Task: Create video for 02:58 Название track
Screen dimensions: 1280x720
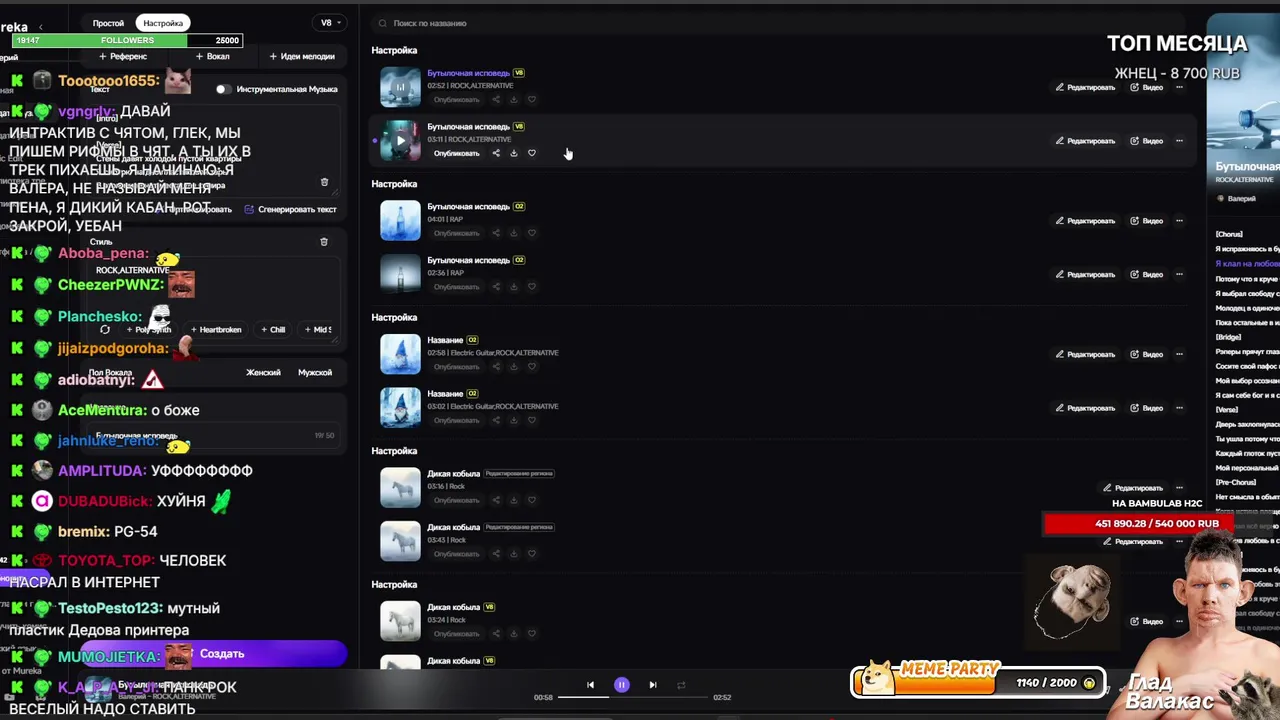Action: 1147,354
